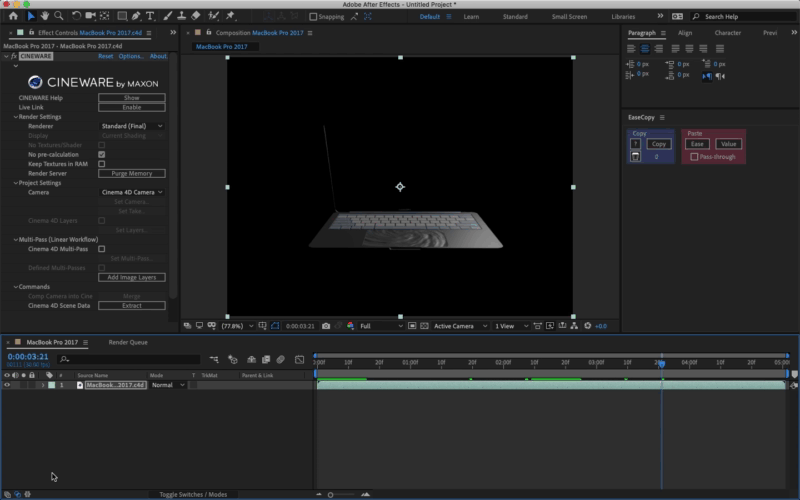800x500 pixels.
Task: Take a snapshot with the camera icon
Action: click(x=326, y=326)
